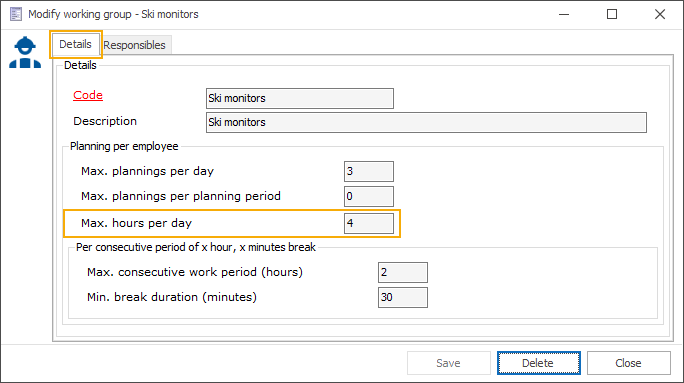
Task: Click 'Max. plannings per planning period' label
Action: pyautogui.click(x=181, y=196)
